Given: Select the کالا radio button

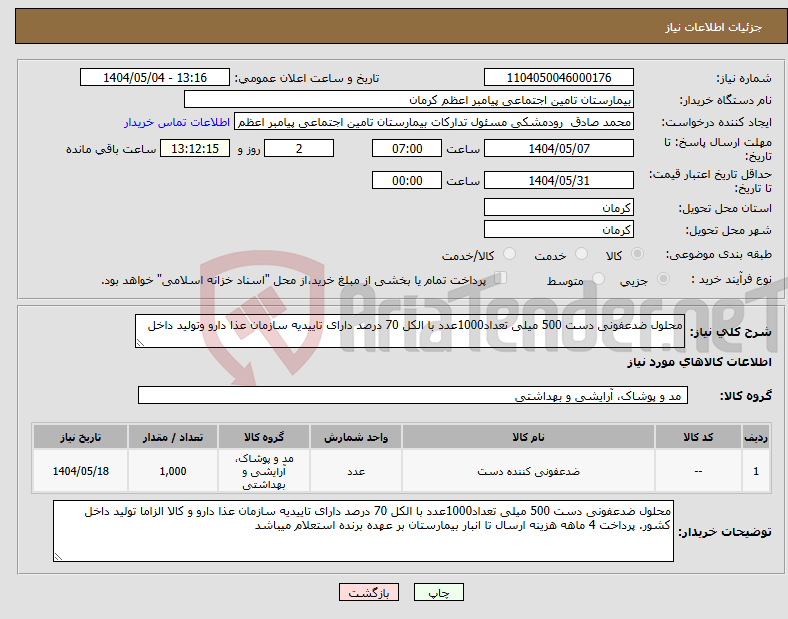Looking at the screenshot, I should point(637,254).
